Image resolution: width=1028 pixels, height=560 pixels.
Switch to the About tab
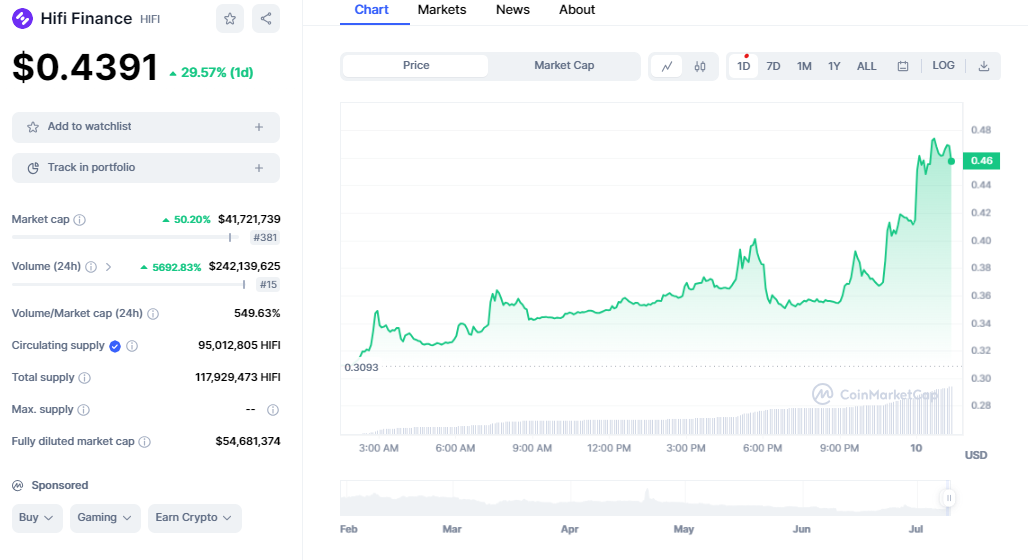click(577, 10)
